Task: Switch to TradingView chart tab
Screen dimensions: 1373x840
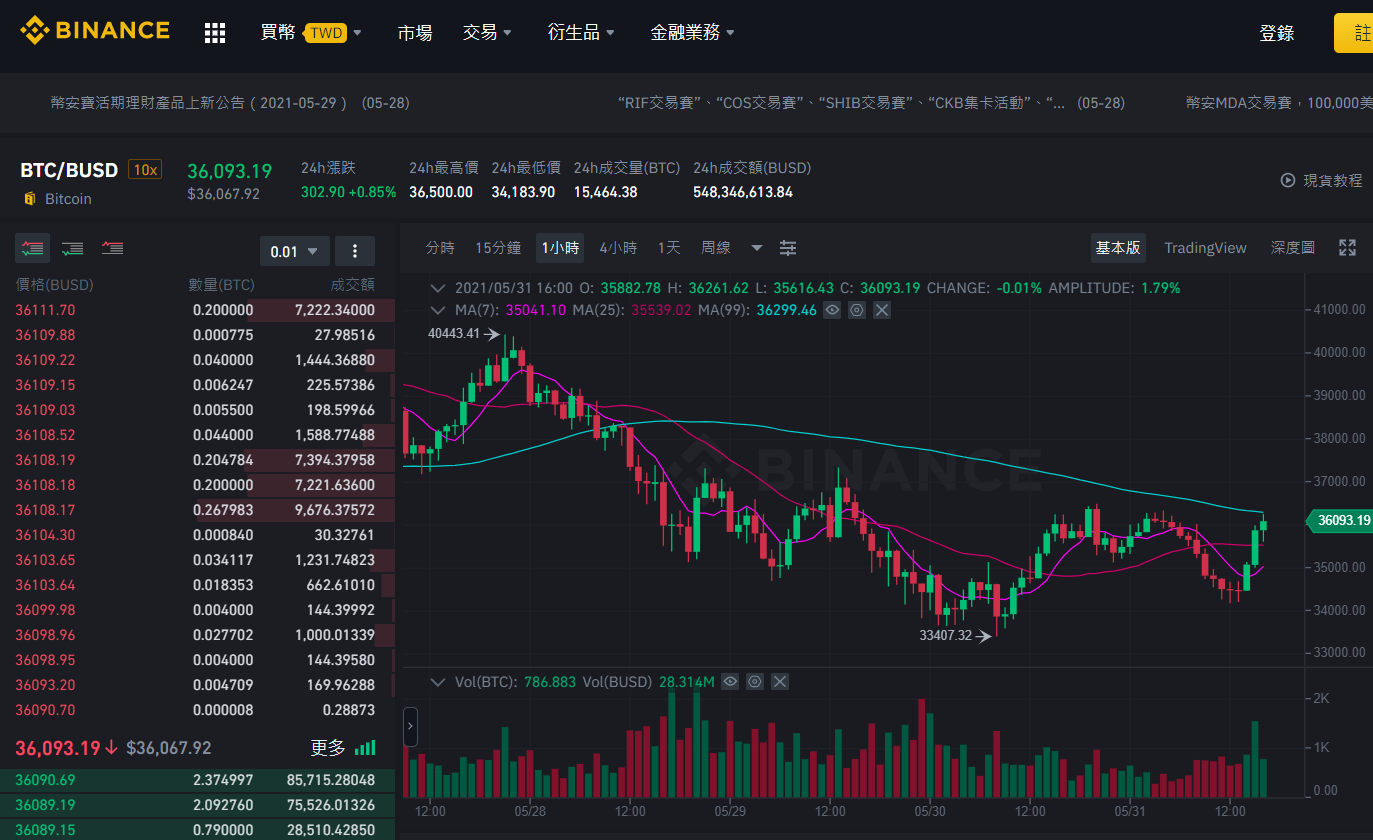Action: 1205,248
